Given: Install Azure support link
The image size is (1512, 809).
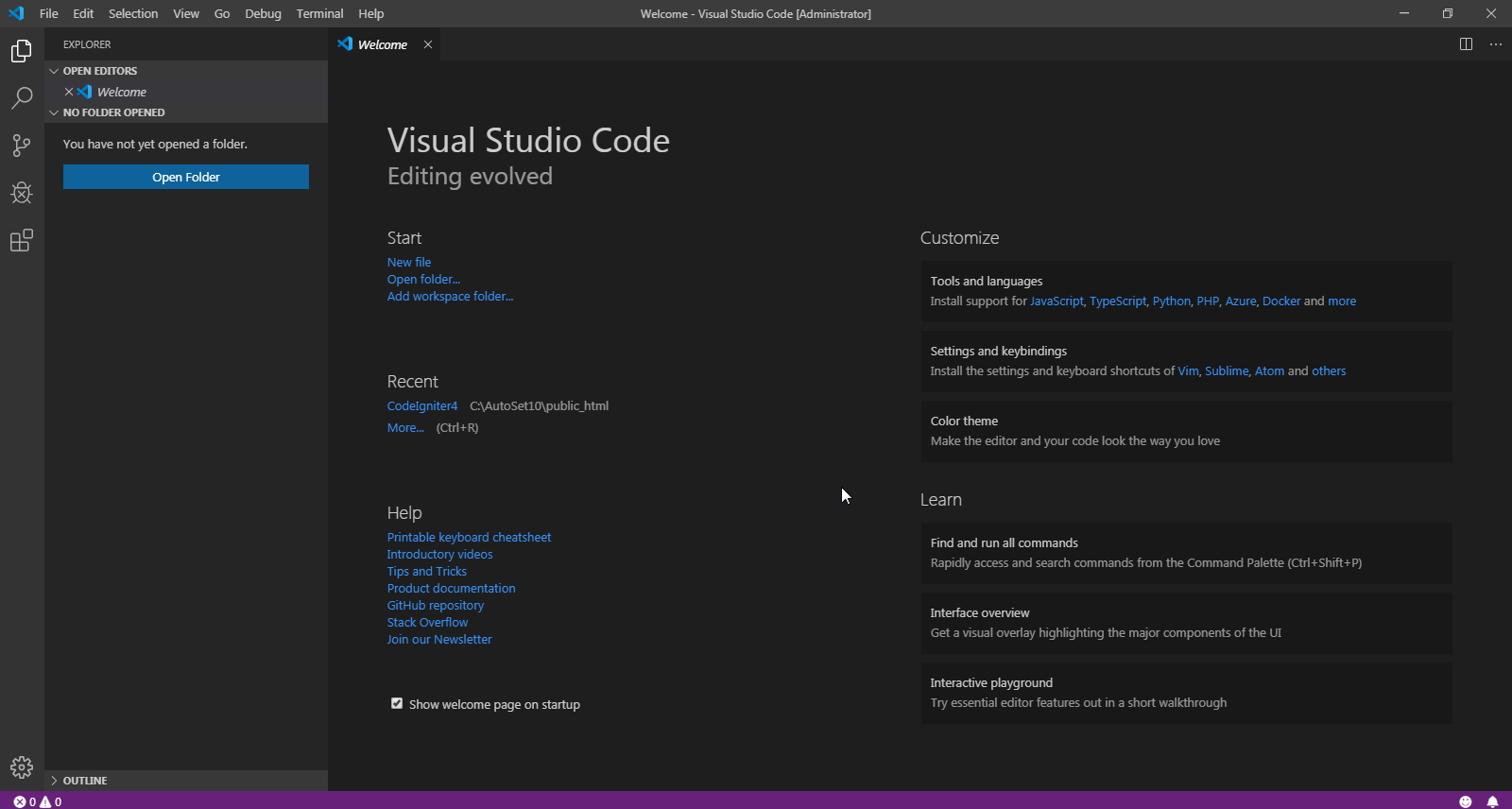Looking at the screenshot, I should point(1241,301).
